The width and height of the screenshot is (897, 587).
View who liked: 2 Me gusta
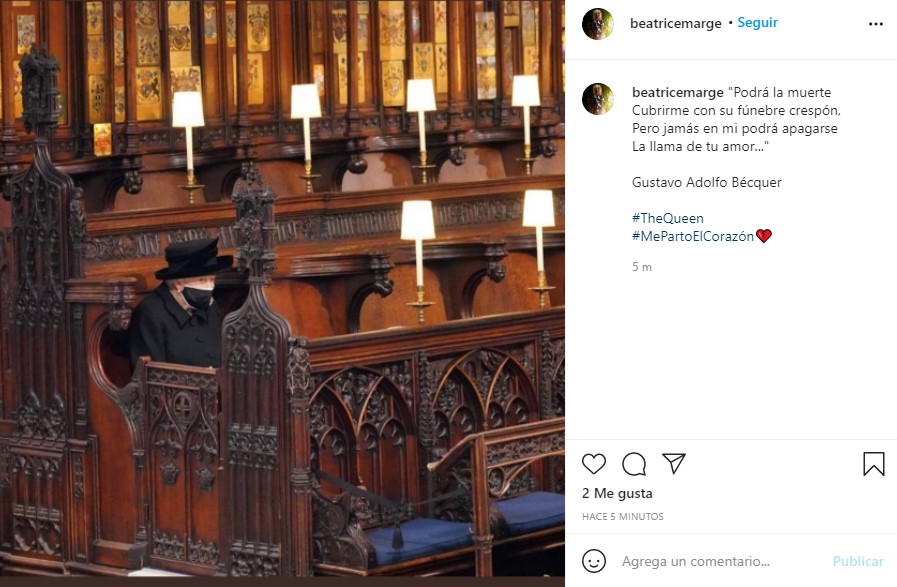pyautogui.click(x=617, y=493)
